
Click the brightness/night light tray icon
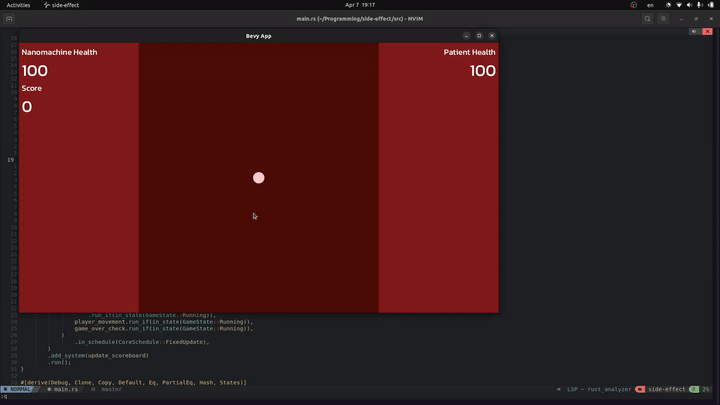point(668,5)
